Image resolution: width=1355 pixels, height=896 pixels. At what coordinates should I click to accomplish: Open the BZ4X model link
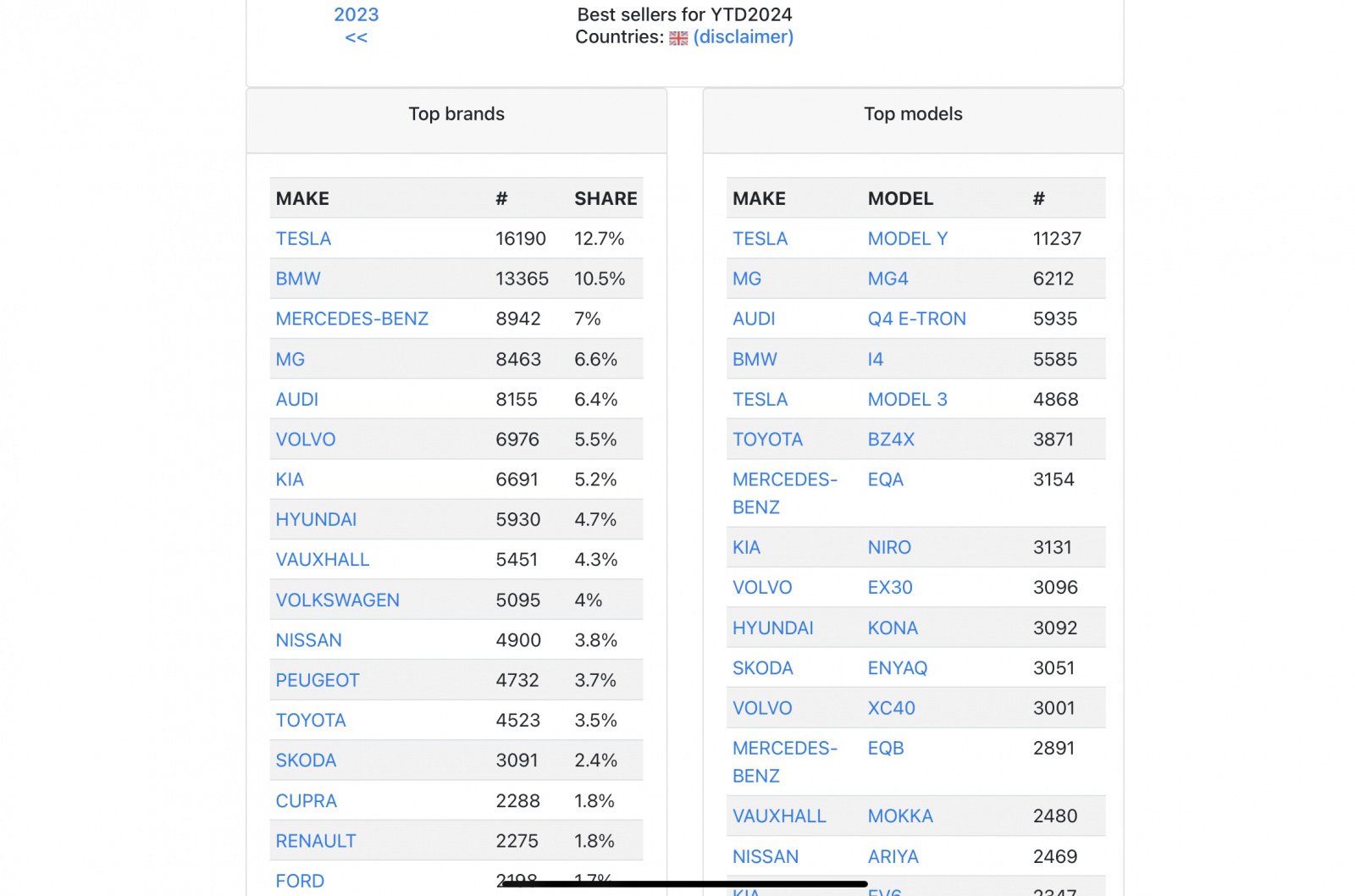click(x=891, y=440)
